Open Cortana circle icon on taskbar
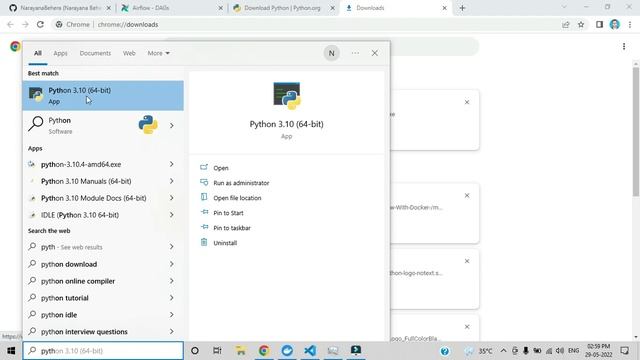This screenshot has height=360, width=640. coord(195,351)
